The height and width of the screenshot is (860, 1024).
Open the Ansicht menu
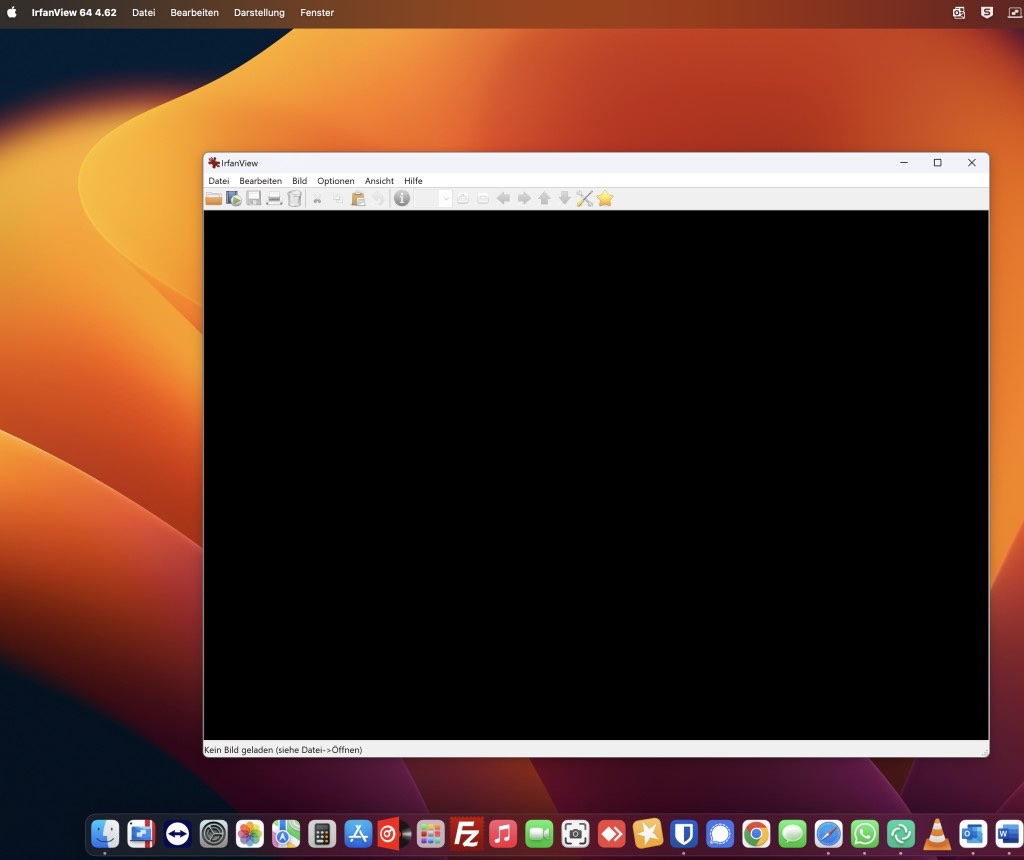coord(379,181)
